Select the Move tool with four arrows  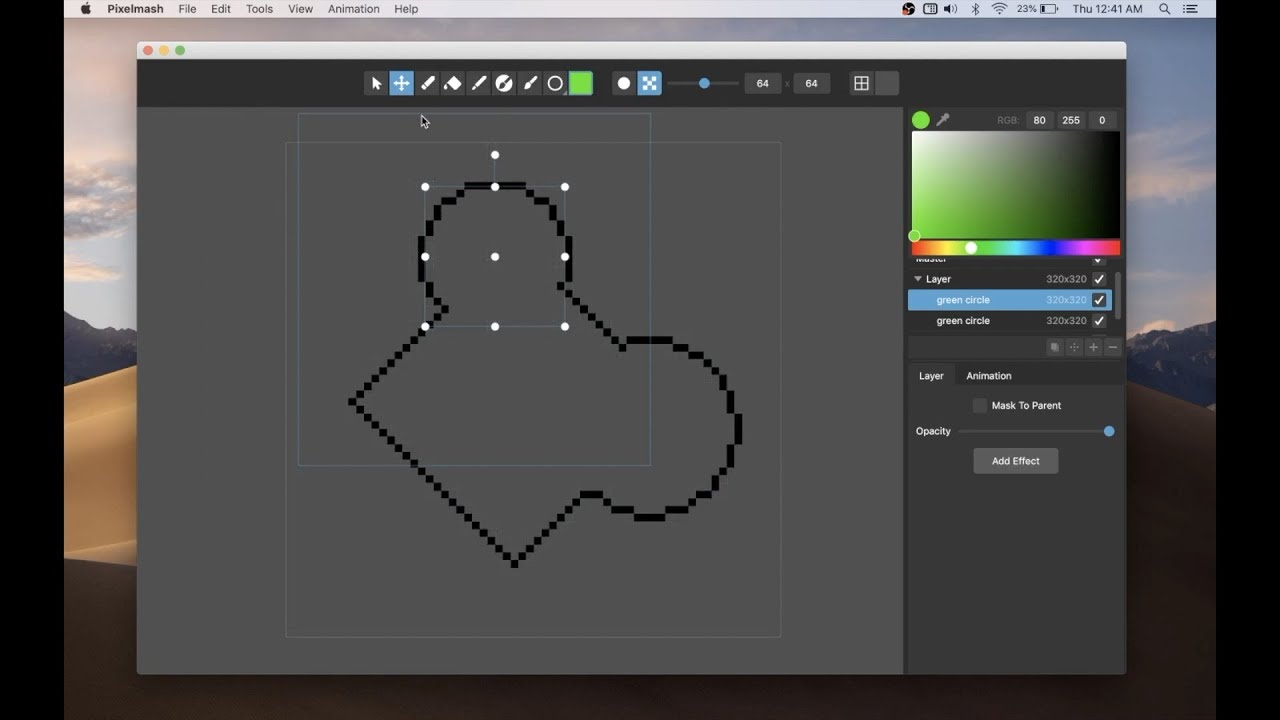click(401, 84)
